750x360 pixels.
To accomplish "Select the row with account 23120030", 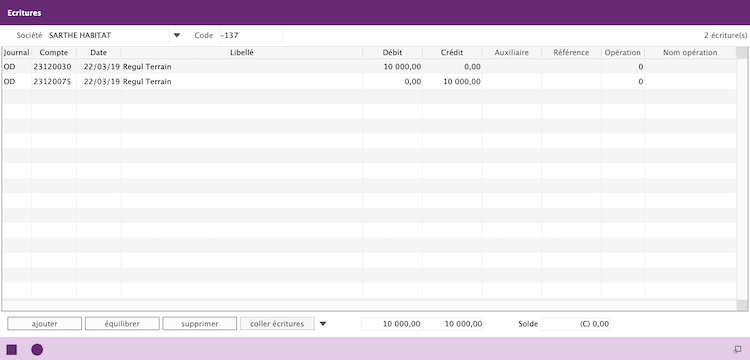I will 369,67.
